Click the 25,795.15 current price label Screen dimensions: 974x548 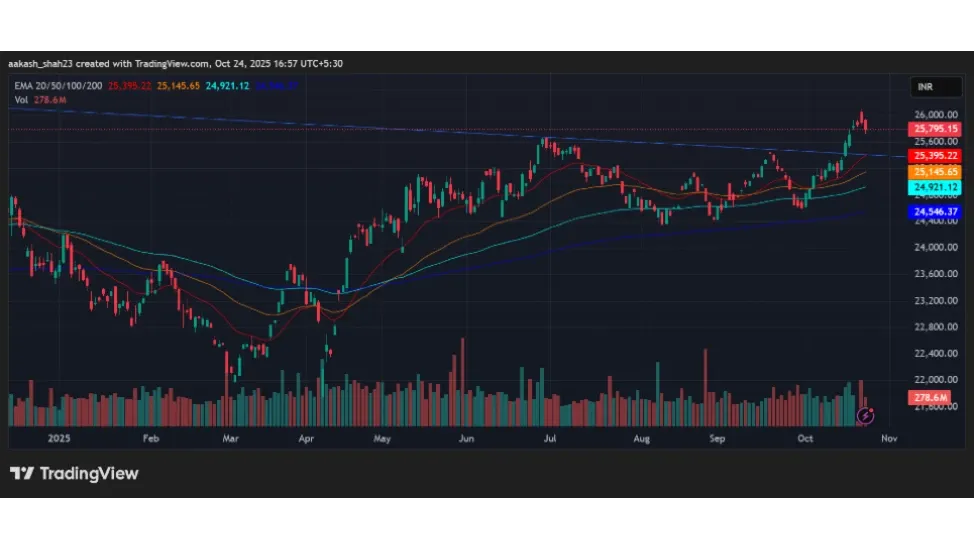[934, 130]
